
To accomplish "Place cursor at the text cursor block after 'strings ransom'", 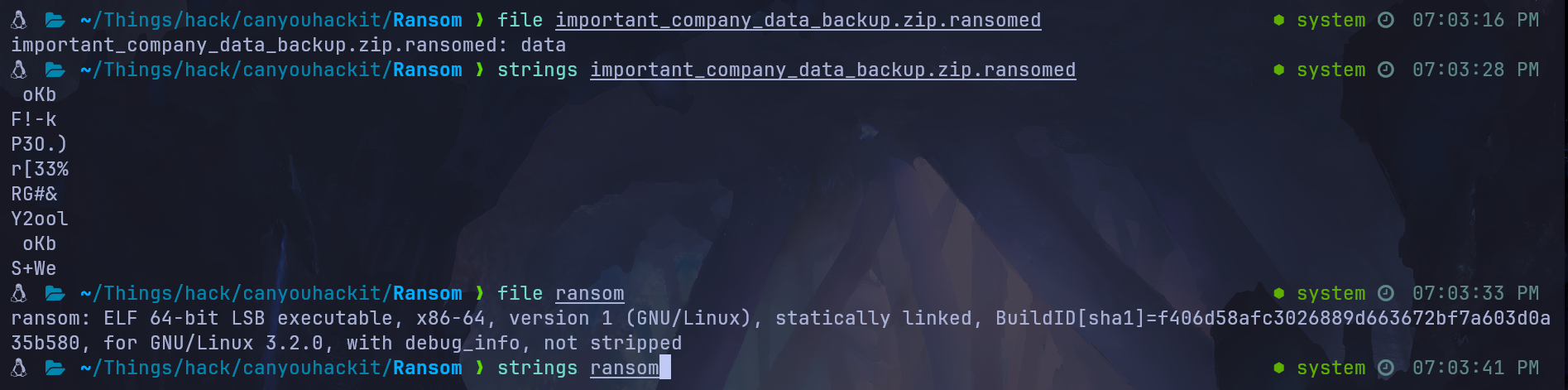I will [x=665, y=368].
